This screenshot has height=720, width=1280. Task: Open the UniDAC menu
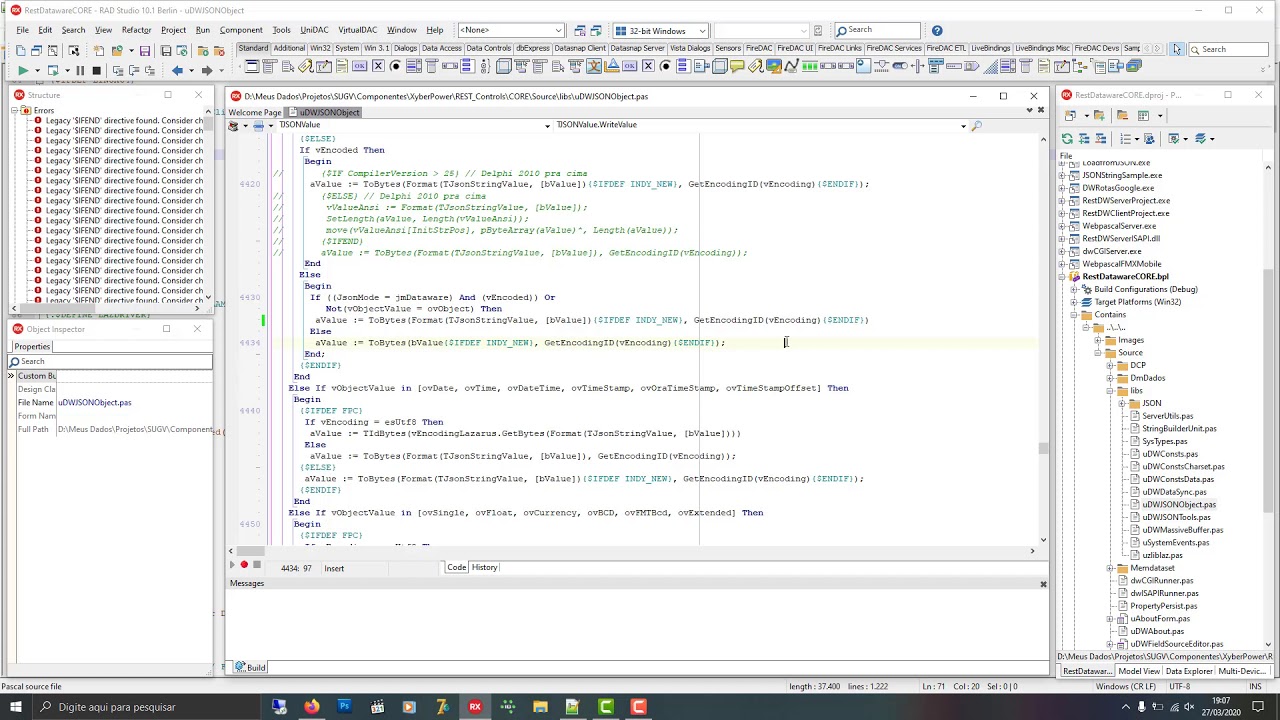click(x=314, y=30)
